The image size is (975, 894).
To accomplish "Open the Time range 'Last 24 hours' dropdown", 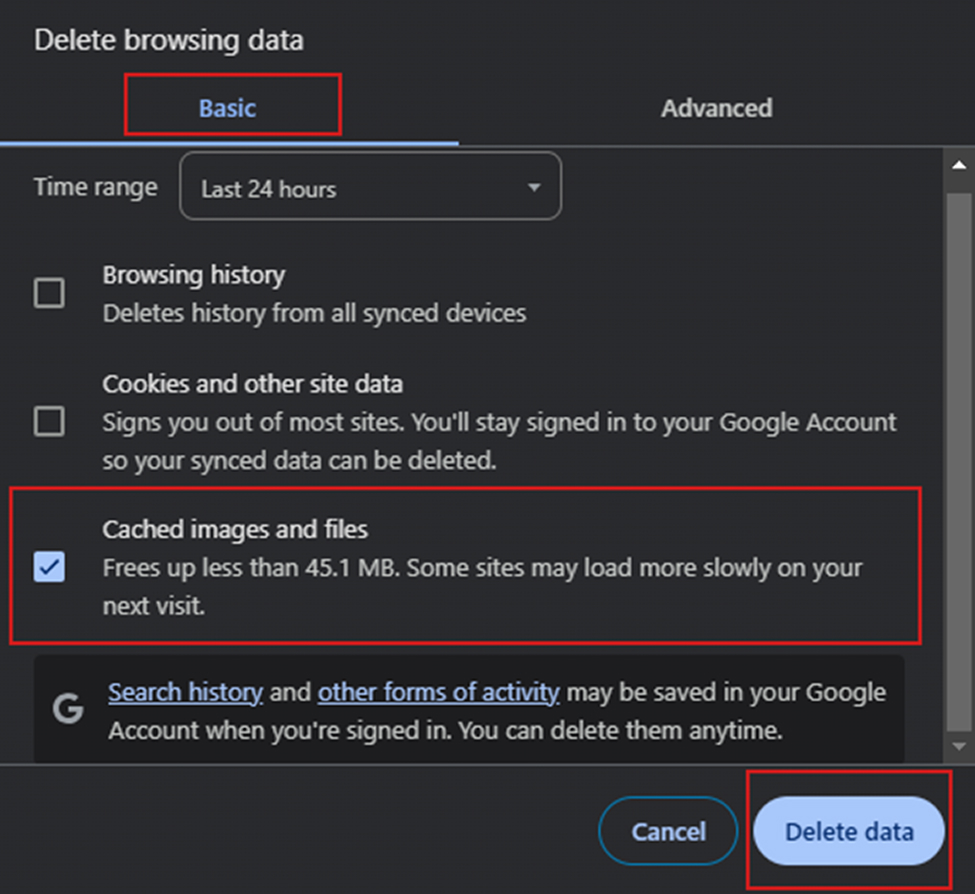I will [x=370, y=186].
